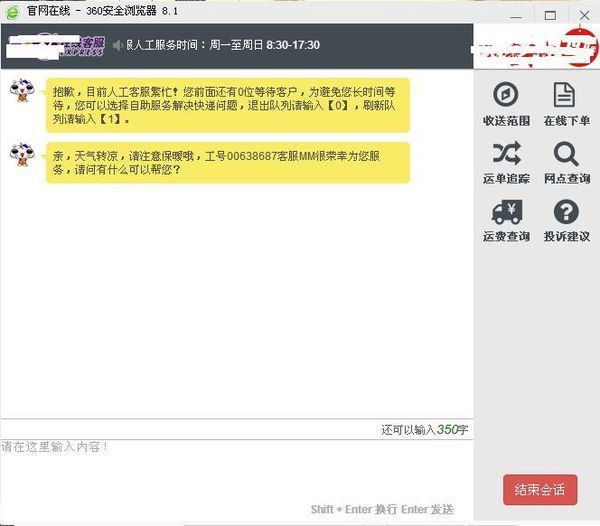This screenshot has width=600, height=526.
Task: Maximize the browser window
Action: point(549,15)
